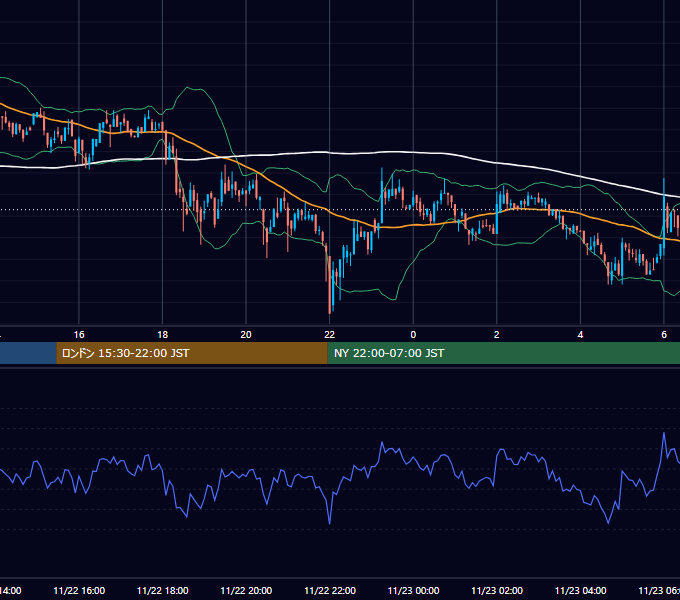Click the 11/22 22:00 date label
The width and height of the screenshot is (680, 600).
coord(330,591)
